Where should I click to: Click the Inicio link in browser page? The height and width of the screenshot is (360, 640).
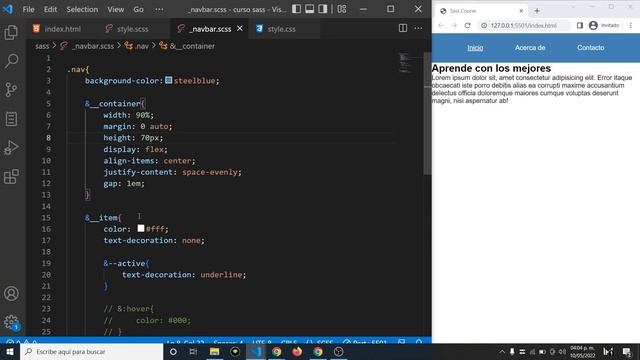point(475,48)
